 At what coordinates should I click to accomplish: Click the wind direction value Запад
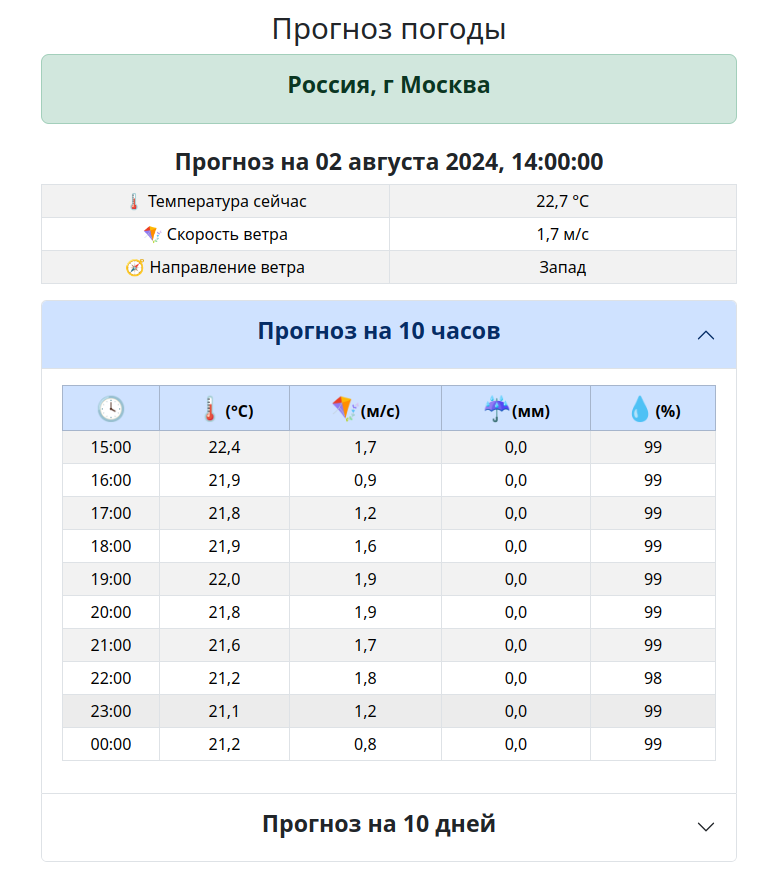[563, 268]
